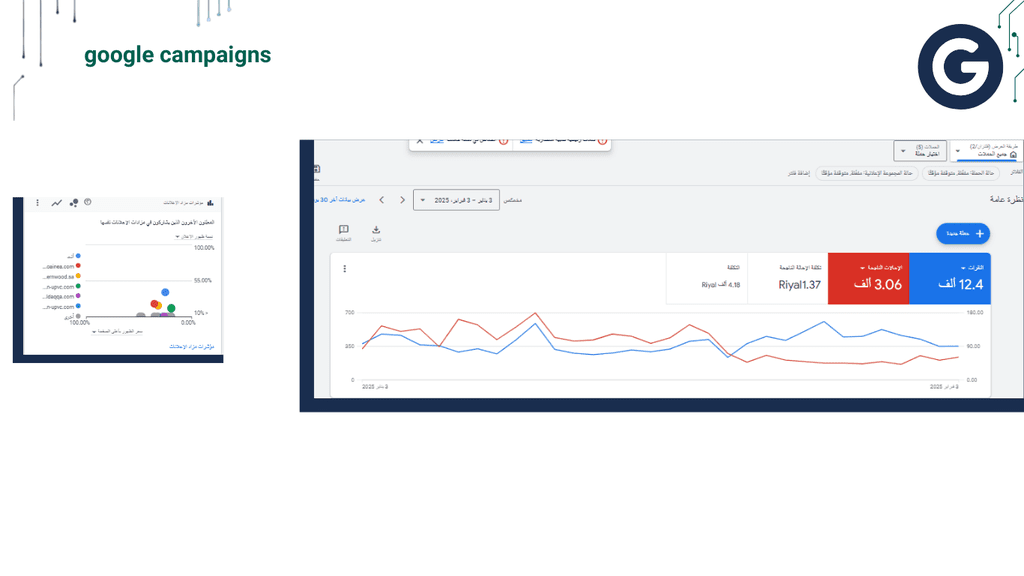The width and height of the screenshot is (1024, 576).
Task: Click the '350' label on chart left axis
Action: [349, 346]
